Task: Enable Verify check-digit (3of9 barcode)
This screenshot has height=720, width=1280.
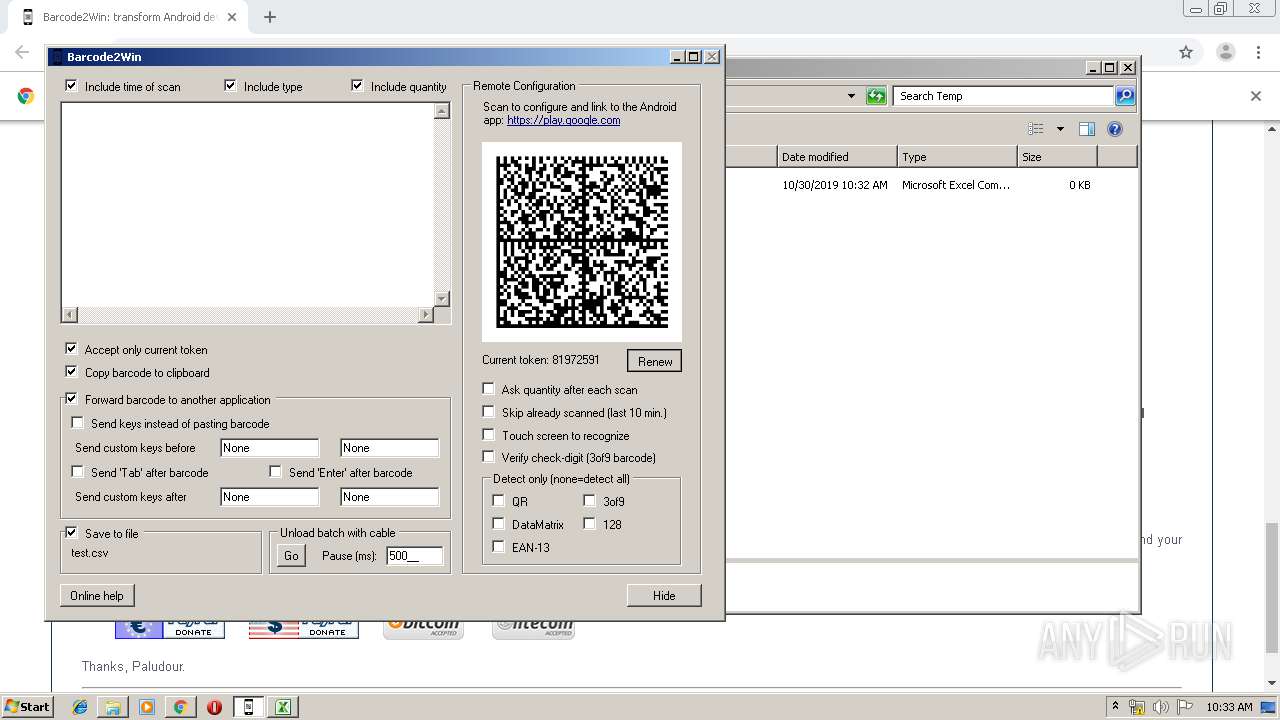Action: click(x=488, y=457)
